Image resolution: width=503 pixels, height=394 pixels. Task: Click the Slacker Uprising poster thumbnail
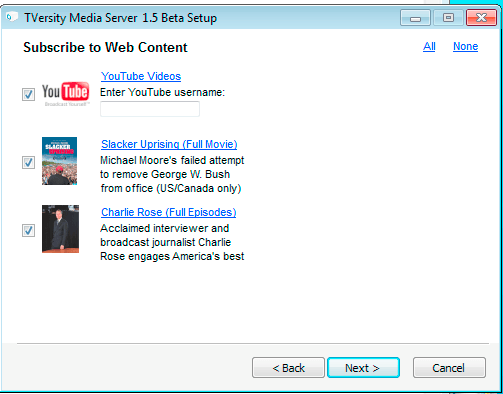pos(59,161)
